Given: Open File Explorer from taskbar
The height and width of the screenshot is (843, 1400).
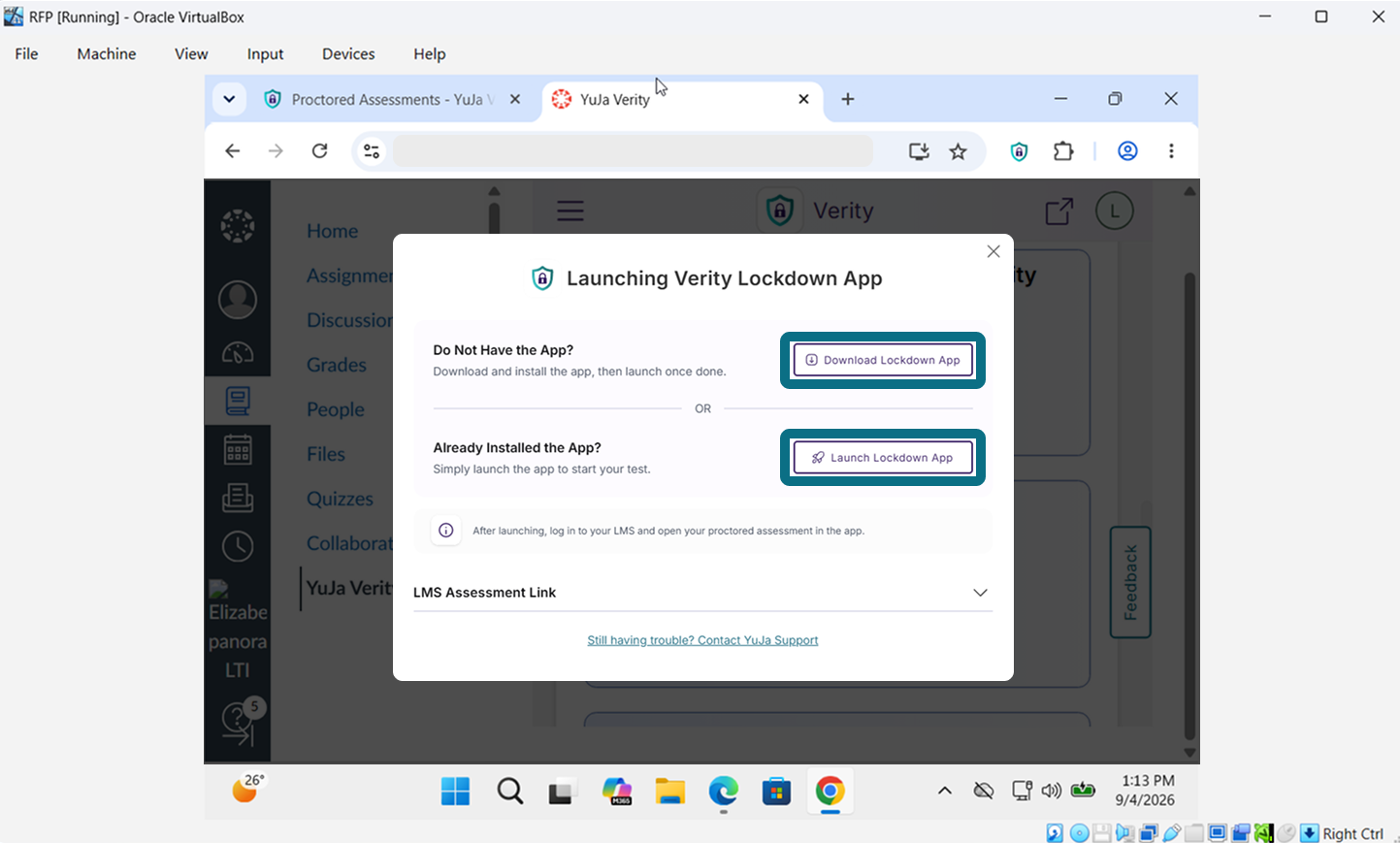Looking at the screenshot, I should [x=669, y=792].
